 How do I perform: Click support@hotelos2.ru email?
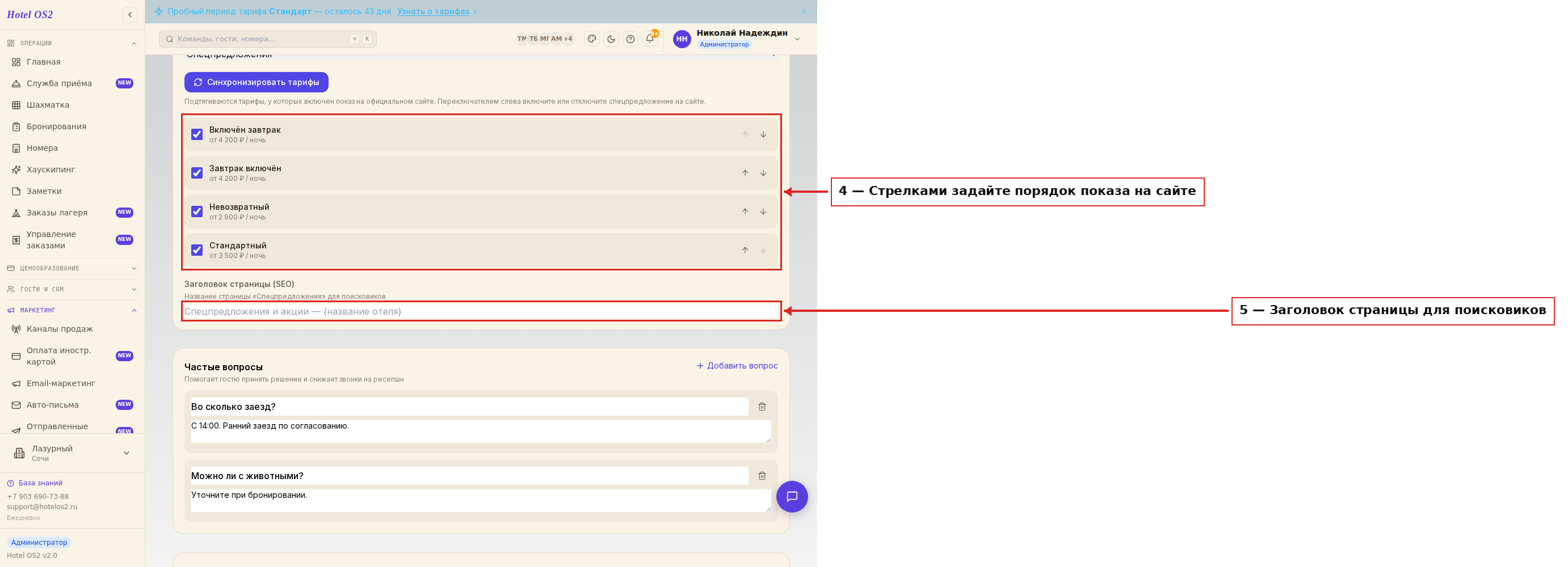click(x=42, y=507)
